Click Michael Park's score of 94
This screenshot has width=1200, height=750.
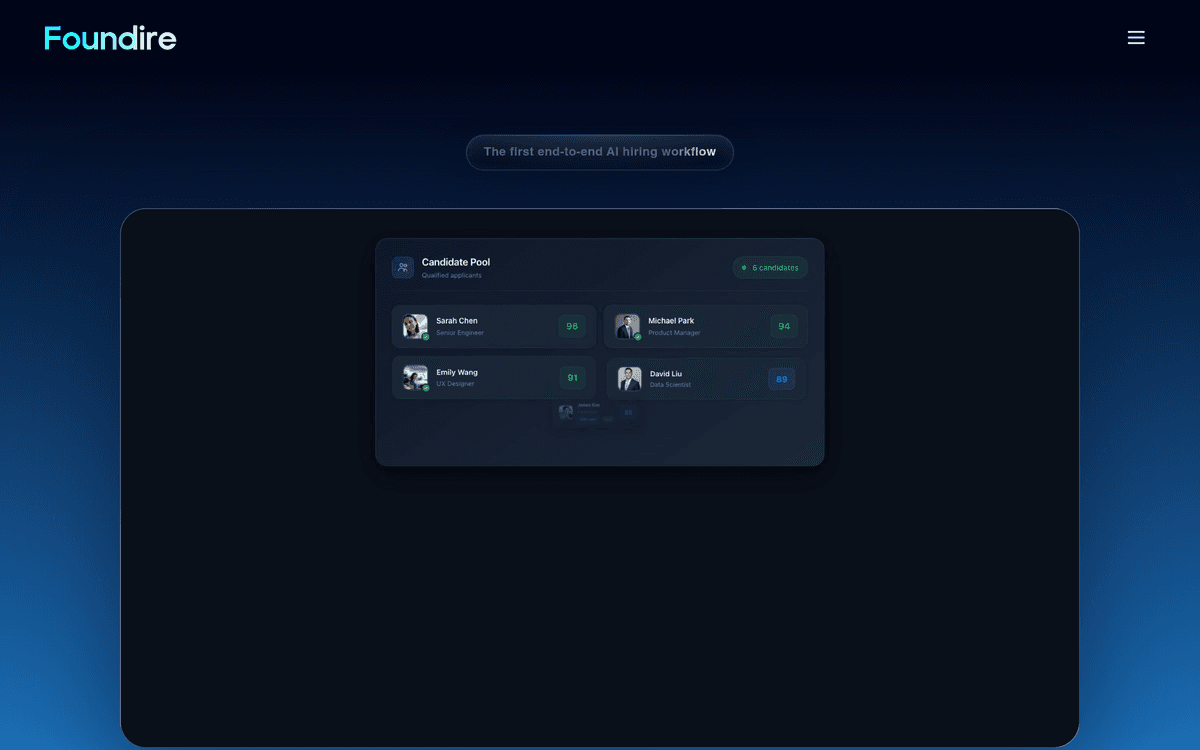click(x=784, y=326)
